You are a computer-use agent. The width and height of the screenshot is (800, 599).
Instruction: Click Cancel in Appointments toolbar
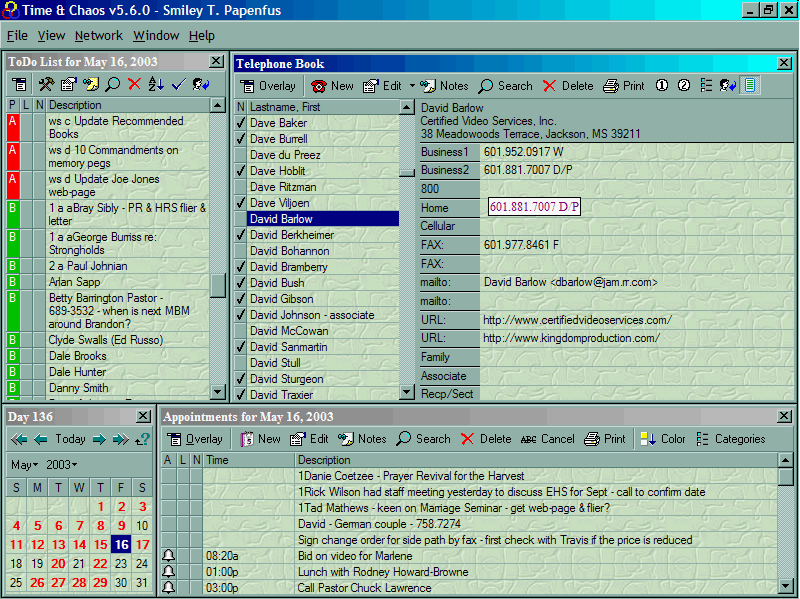547,439
